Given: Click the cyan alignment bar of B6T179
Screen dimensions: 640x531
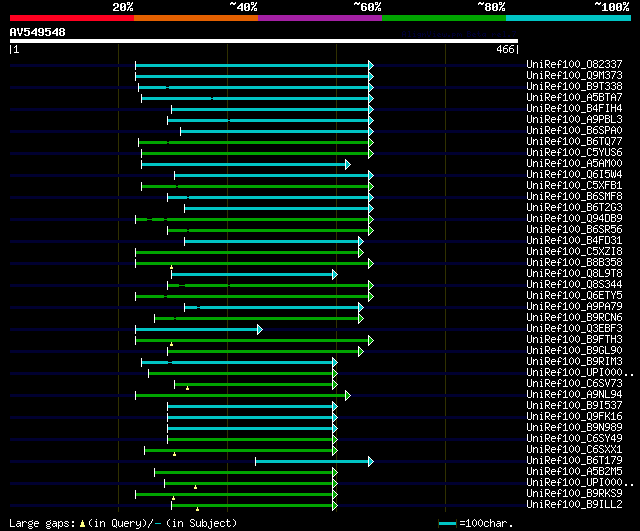Looking at the screenshot, I should tap(312, 462).
